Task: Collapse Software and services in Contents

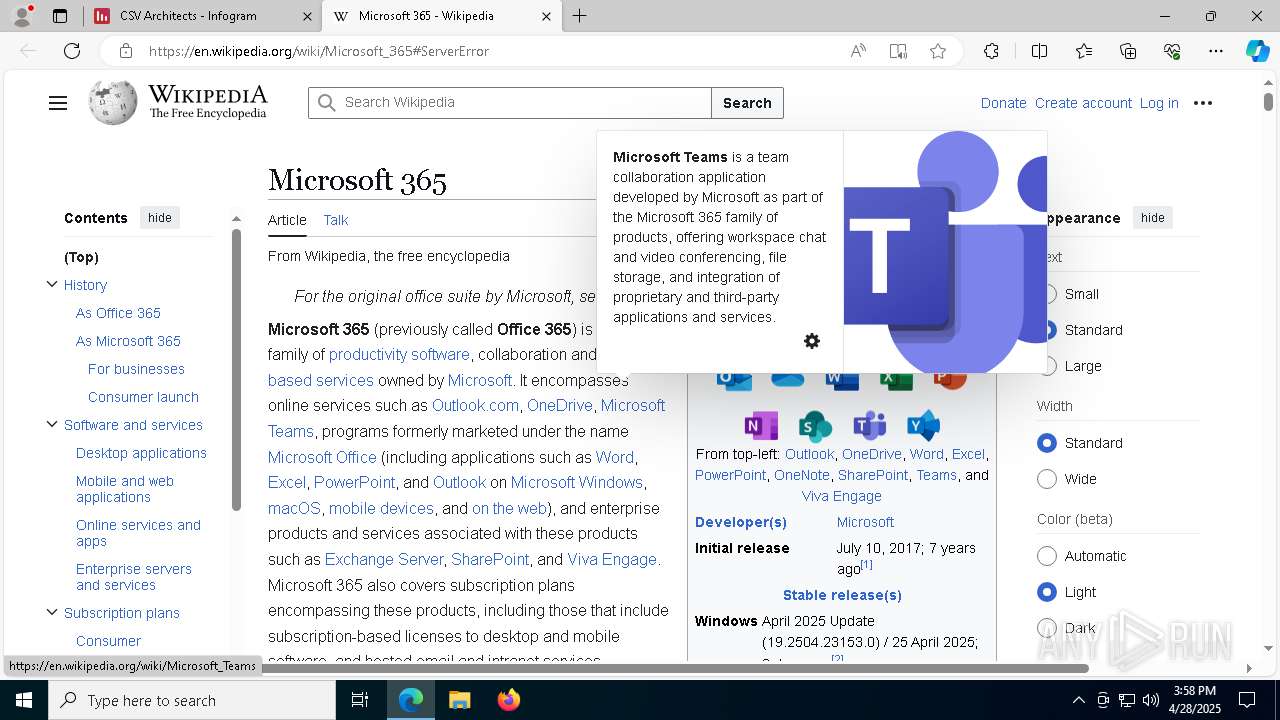Action: tap(52, 424)
